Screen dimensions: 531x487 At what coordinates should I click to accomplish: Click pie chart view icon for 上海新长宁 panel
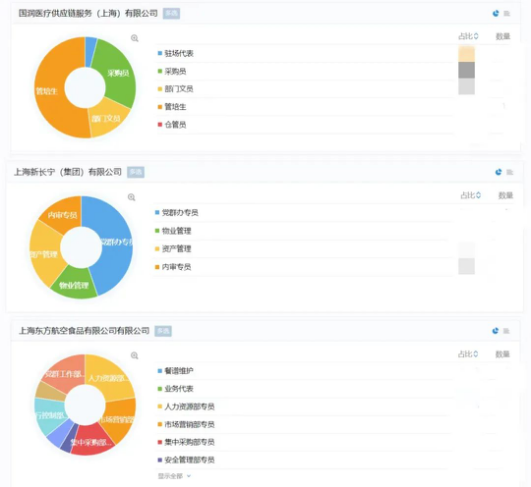point(498,172)
